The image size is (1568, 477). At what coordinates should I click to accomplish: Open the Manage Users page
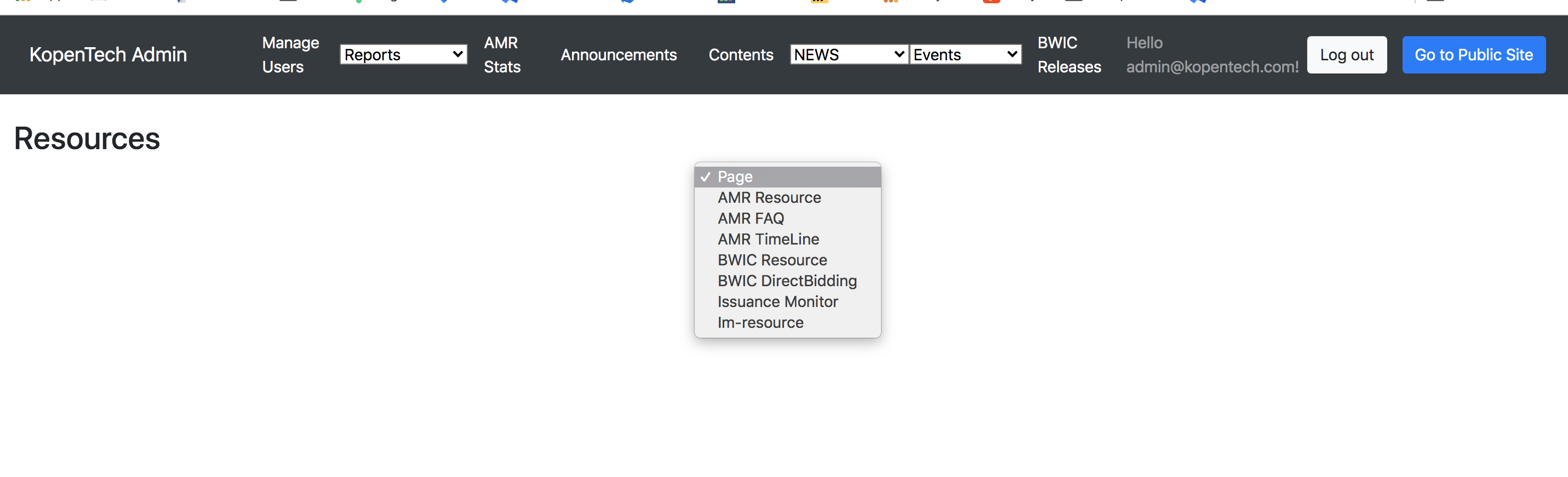[x=290, y=55]
